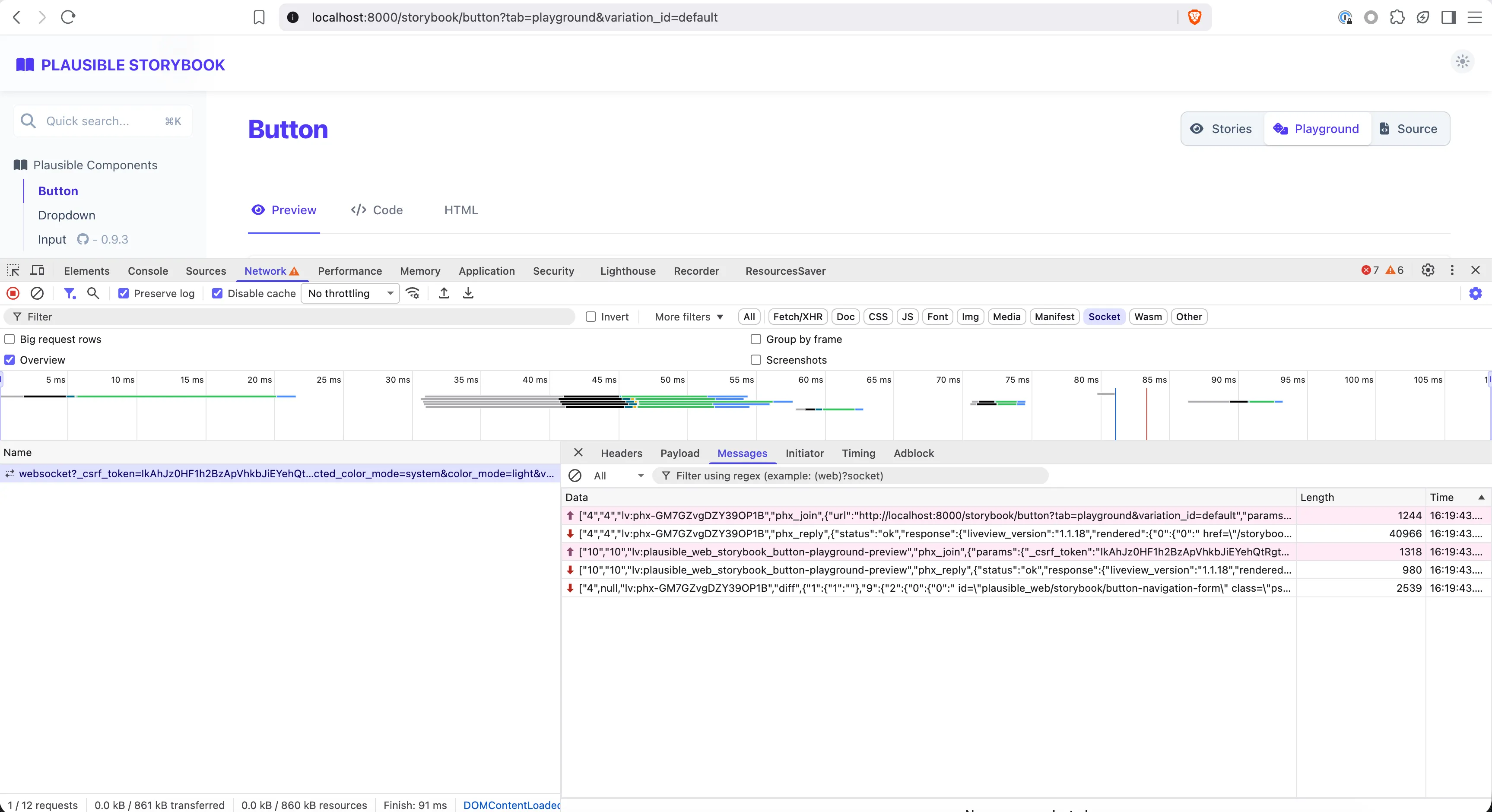Open the Application panel

[x=486, y=270]
